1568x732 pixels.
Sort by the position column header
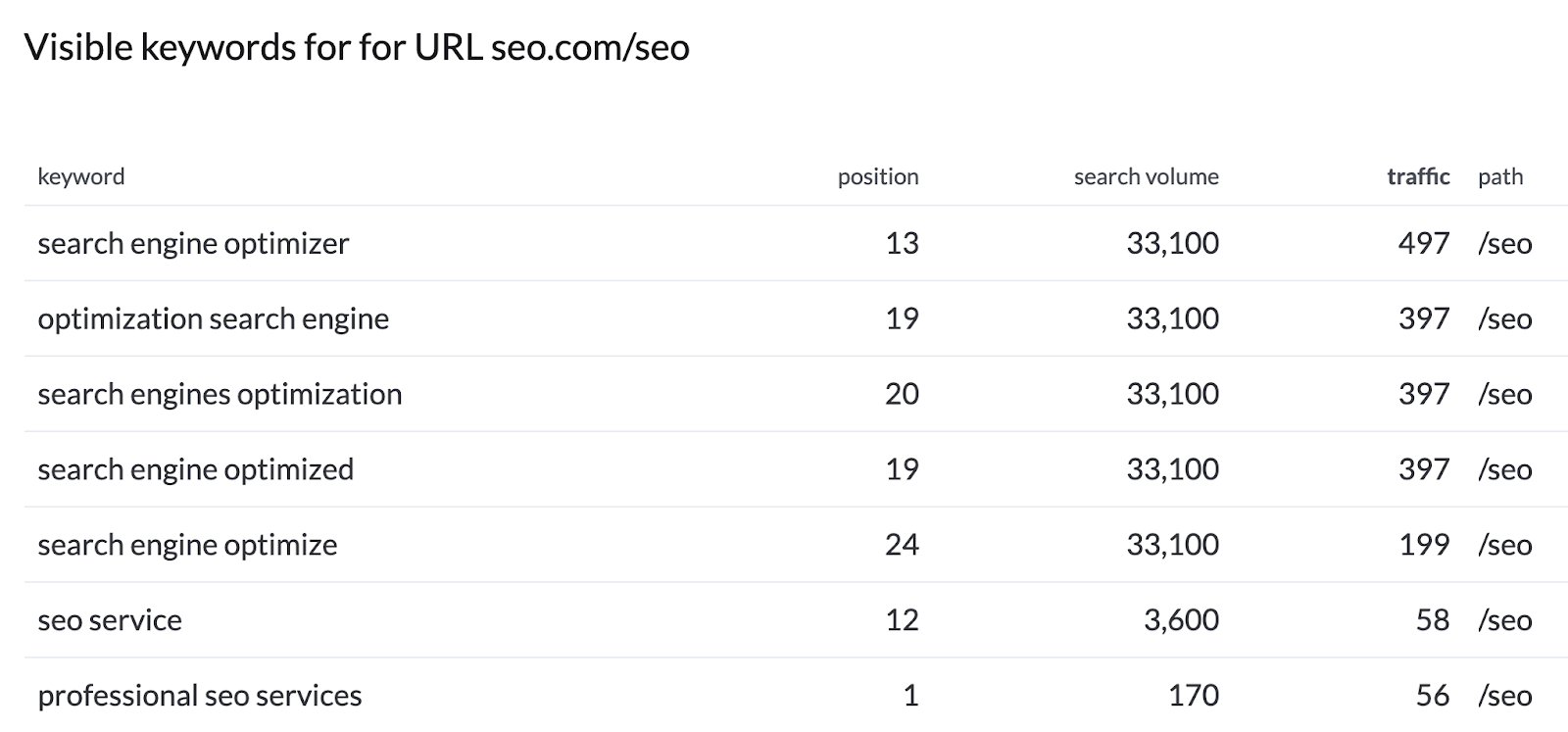pos(877,177)
